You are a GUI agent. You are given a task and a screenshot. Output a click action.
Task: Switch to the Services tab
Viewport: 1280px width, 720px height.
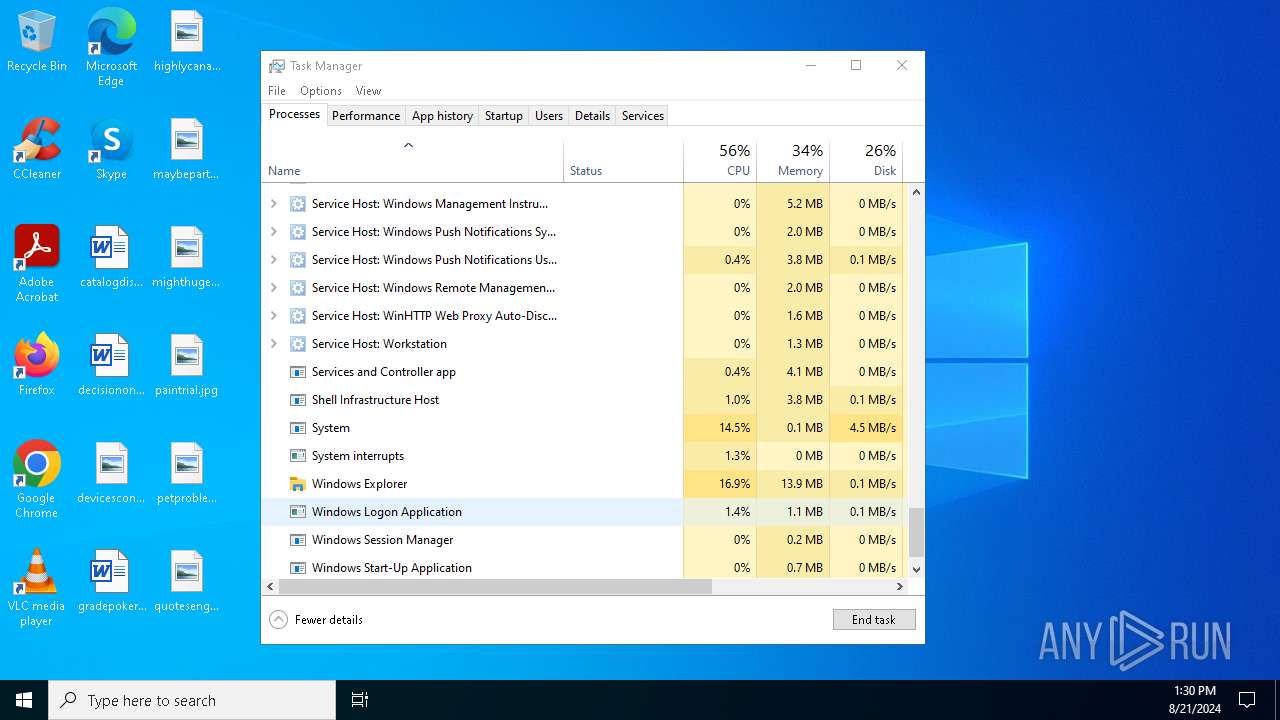tap(643, 116)
